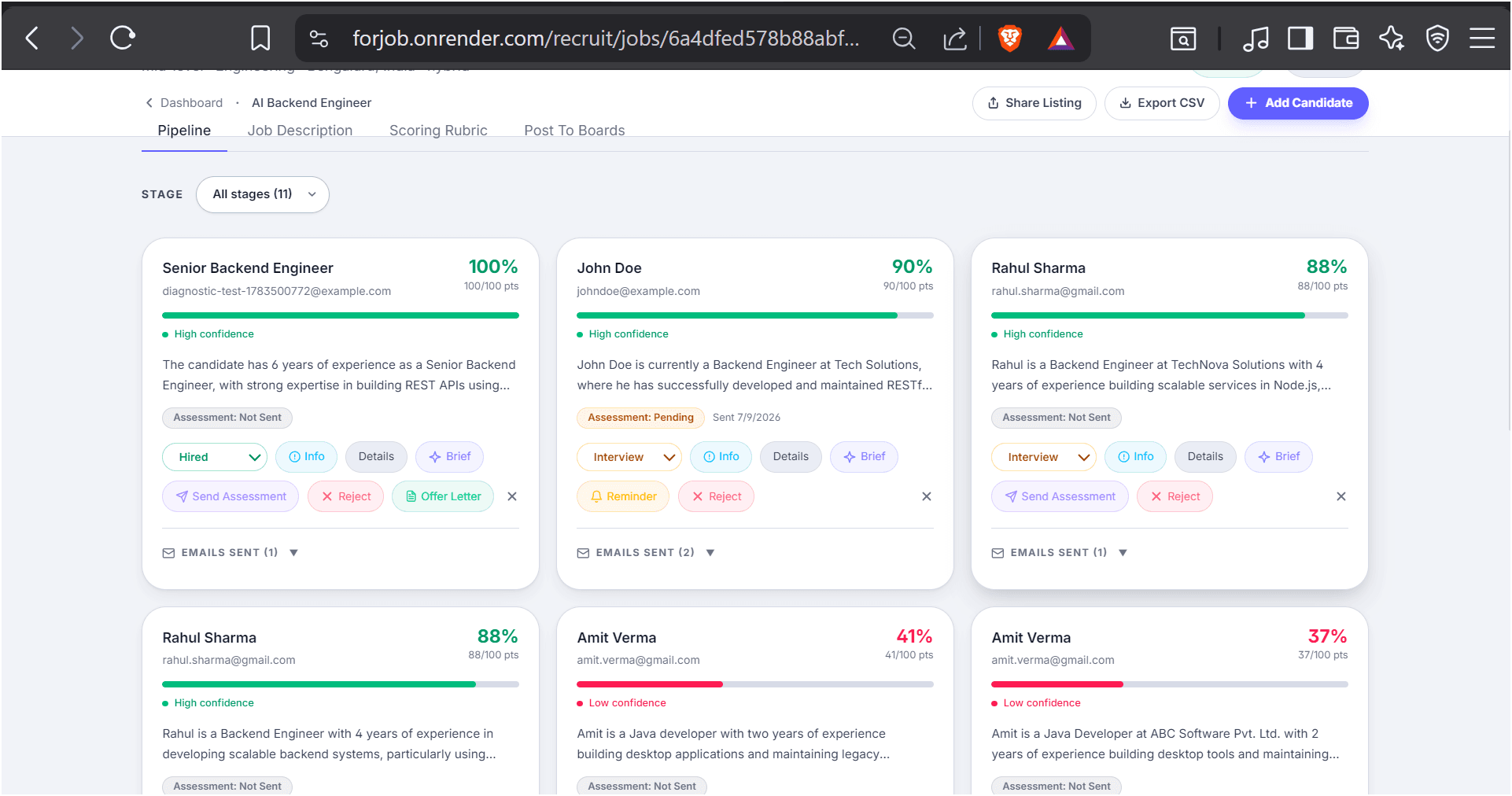Click Share Listing button

click(1034, 103)
